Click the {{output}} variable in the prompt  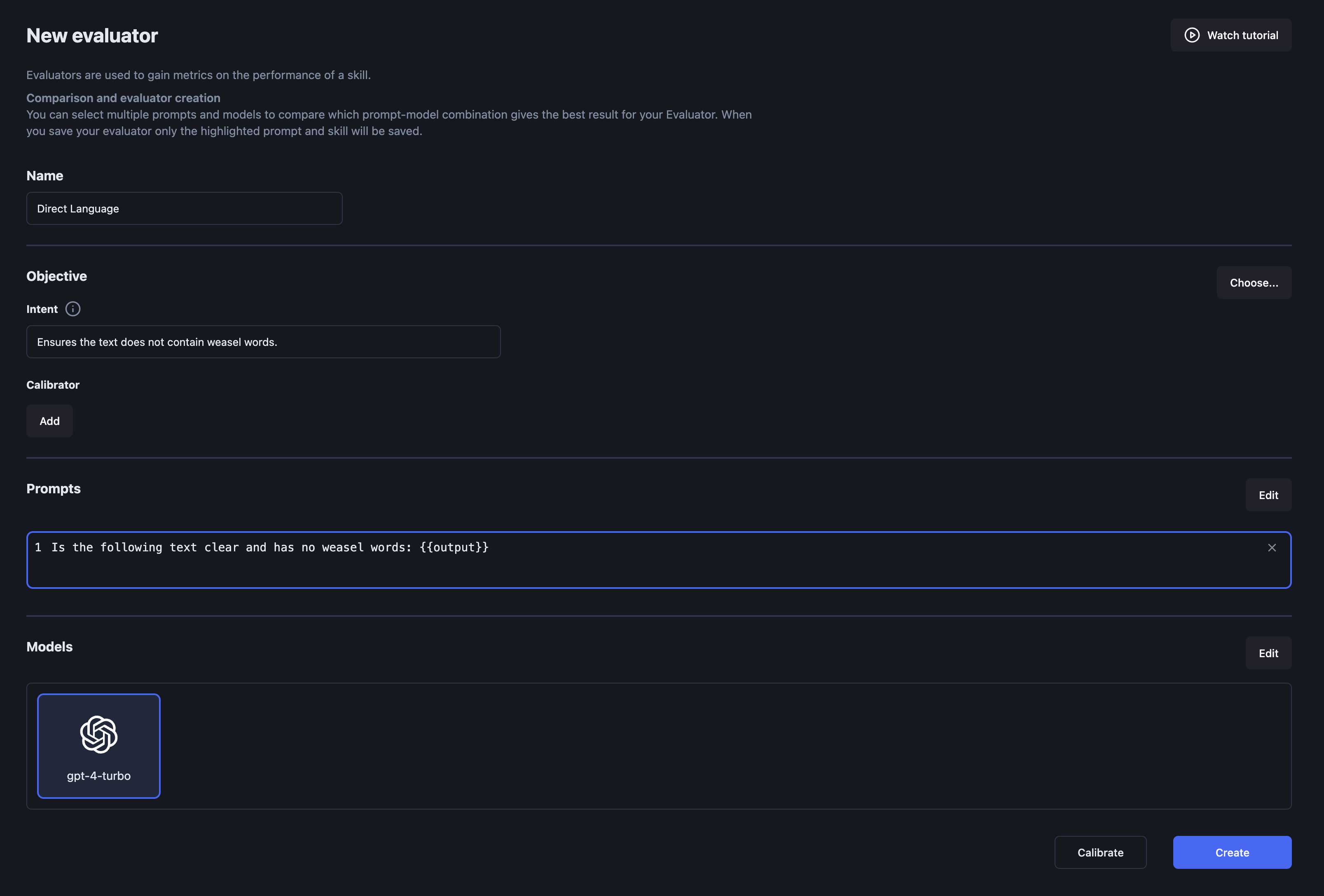point(454,547)
